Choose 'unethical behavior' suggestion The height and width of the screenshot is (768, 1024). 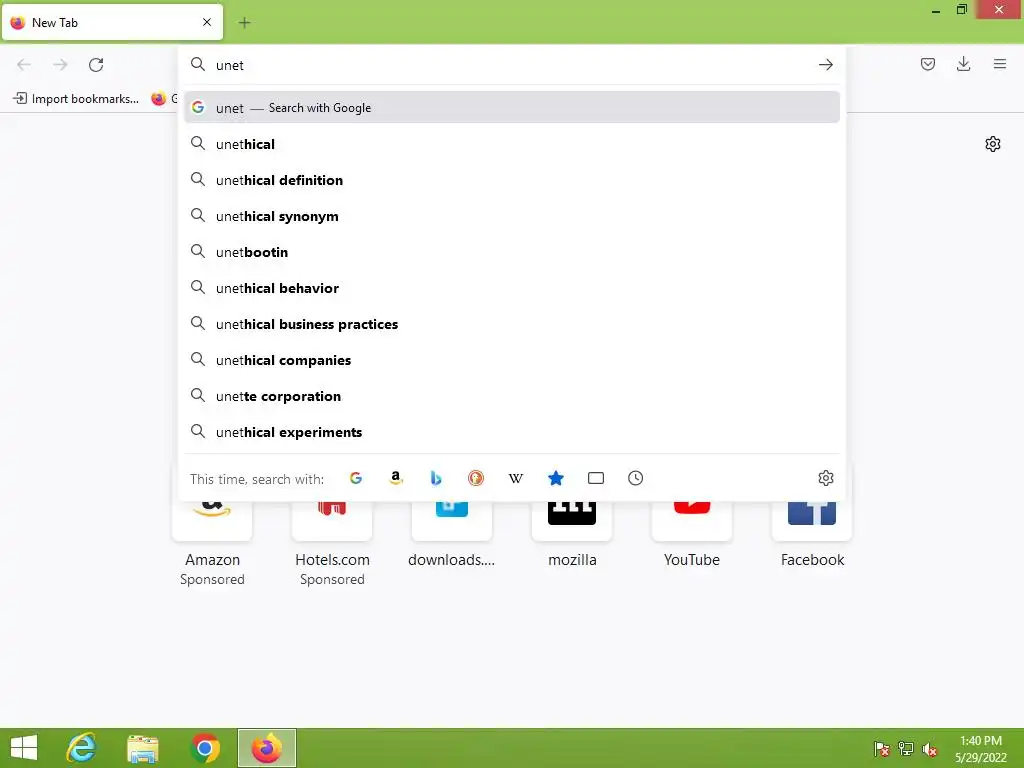pyautogui.click(x=512, y=287)
